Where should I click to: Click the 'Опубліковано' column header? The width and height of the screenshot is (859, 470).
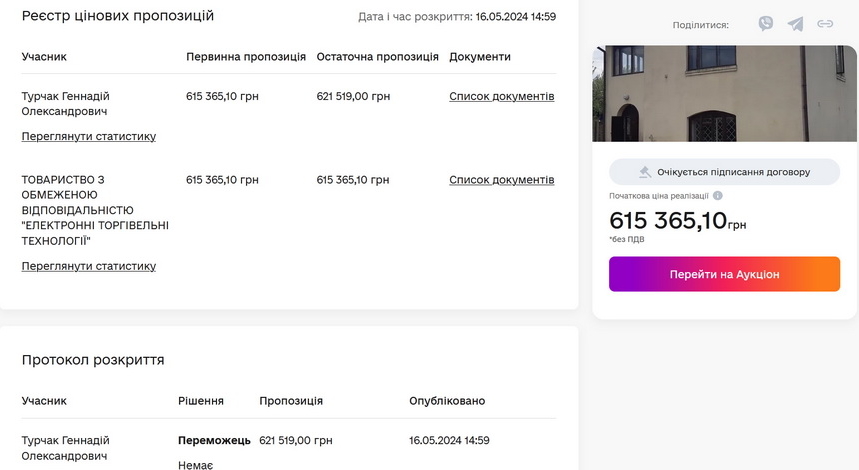pyautogui.click(x=447, y=401)
